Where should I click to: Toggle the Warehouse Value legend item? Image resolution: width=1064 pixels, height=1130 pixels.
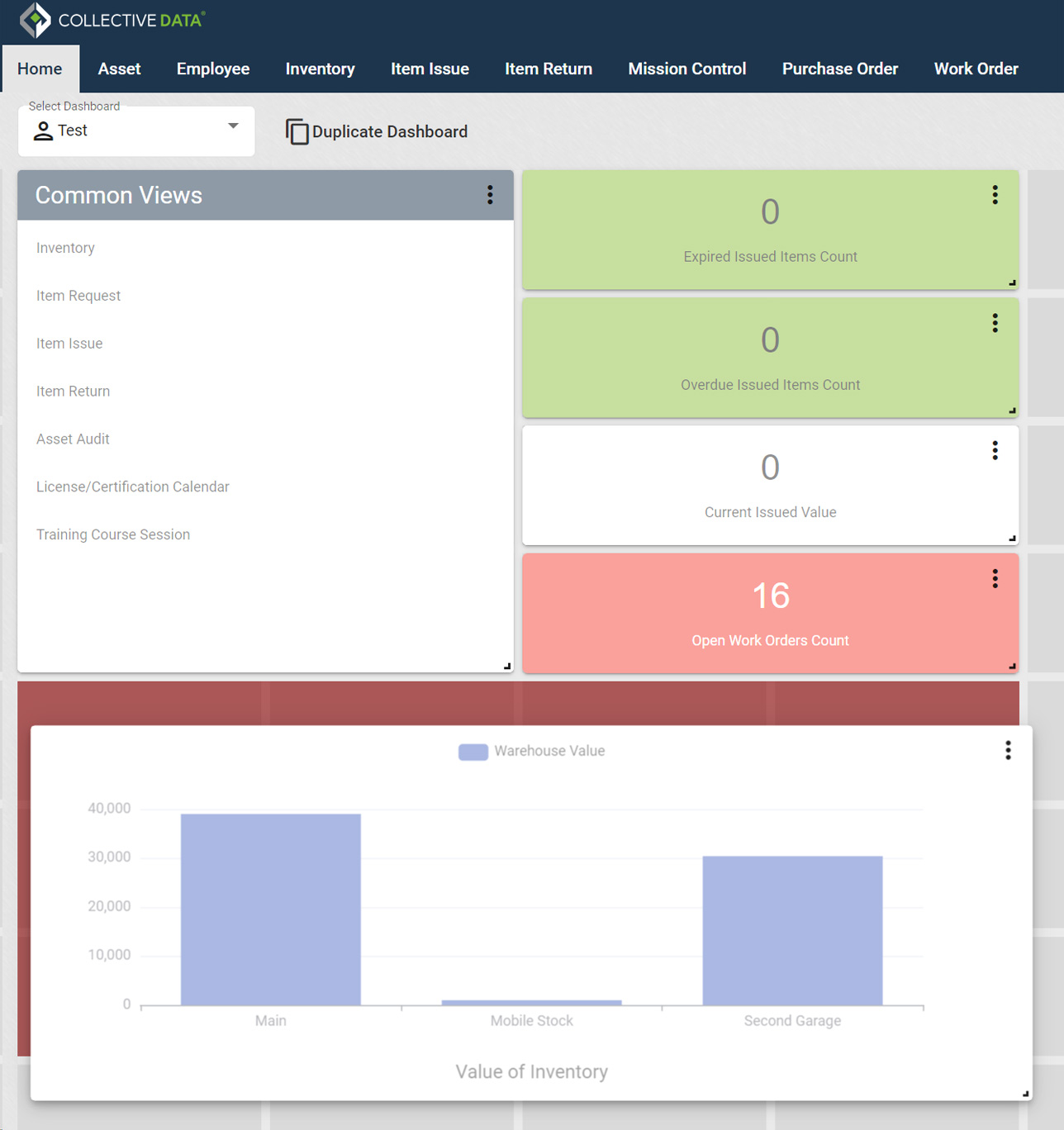click(532, 751)
